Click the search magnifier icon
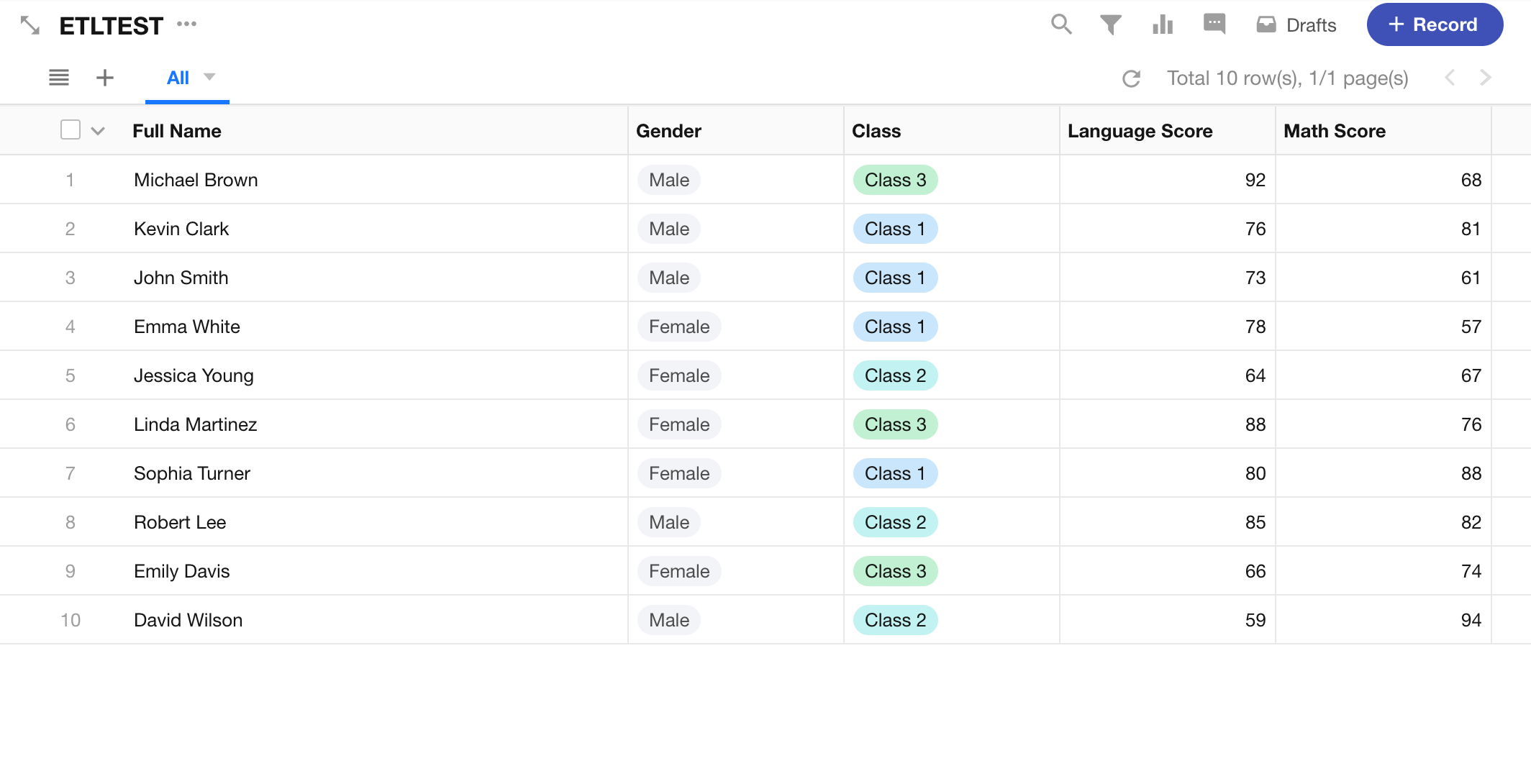This screenshot has width=1531, height=784. coord(1061,24)
